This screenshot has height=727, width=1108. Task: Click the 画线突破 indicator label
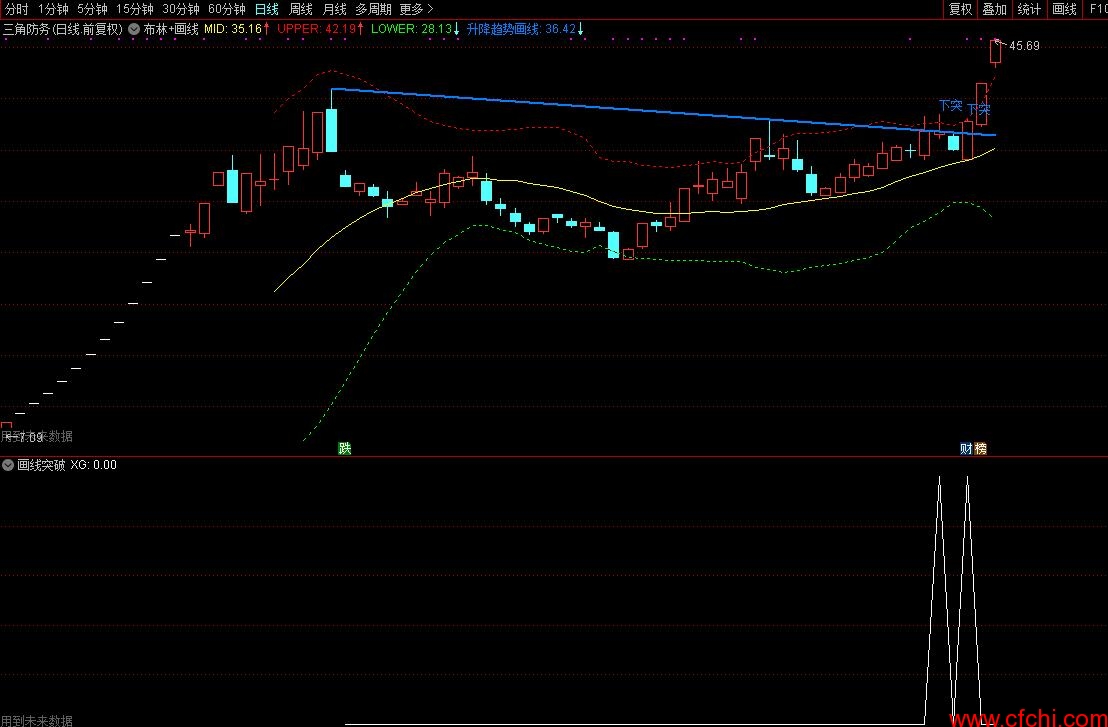pyautogui.click(x=41, y=465)
